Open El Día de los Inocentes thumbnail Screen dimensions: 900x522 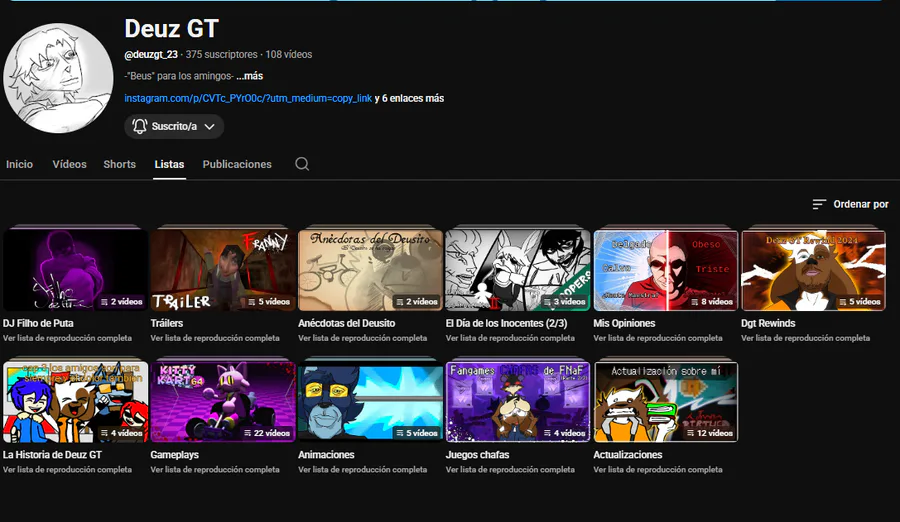pyautogui.click(x=518, y=270)
